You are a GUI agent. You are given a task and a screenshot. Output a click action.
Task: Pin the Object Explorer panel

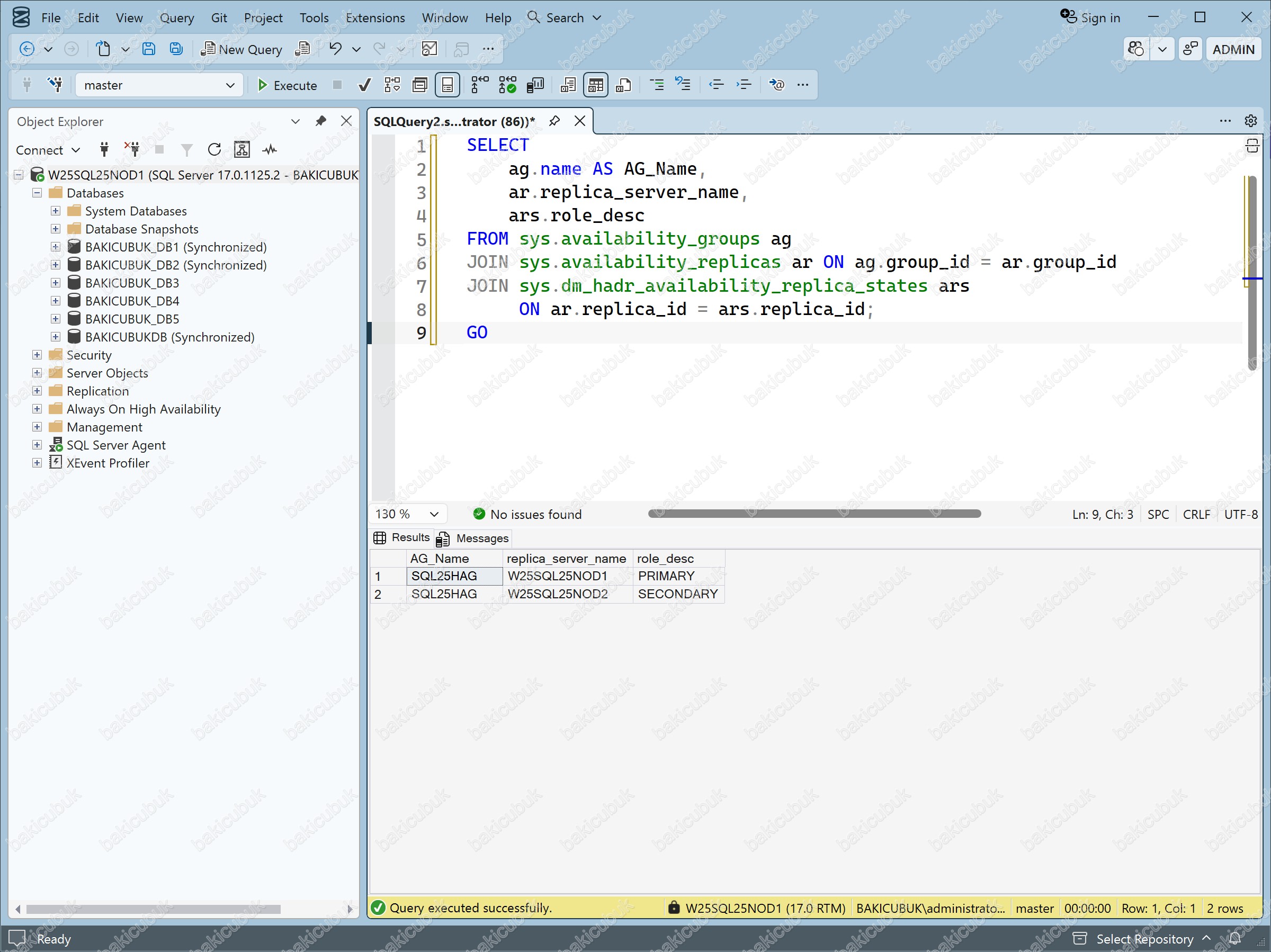pos(320,121)
